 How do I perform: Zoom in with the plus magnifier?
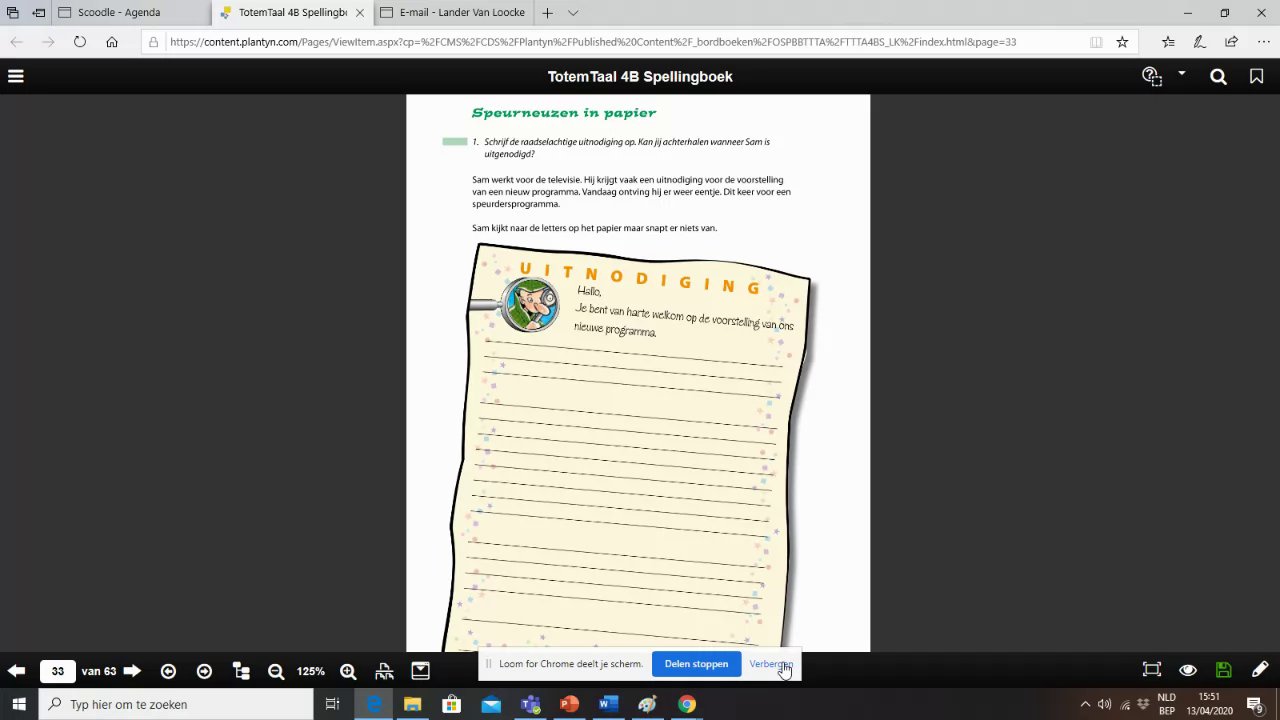(x=348, y=671)
